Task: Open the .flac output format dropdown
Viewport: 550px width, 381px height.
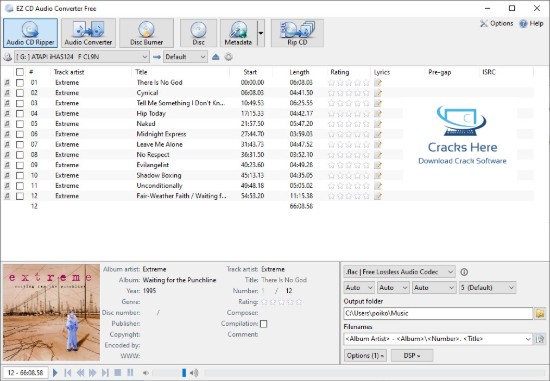Action: 399,272
